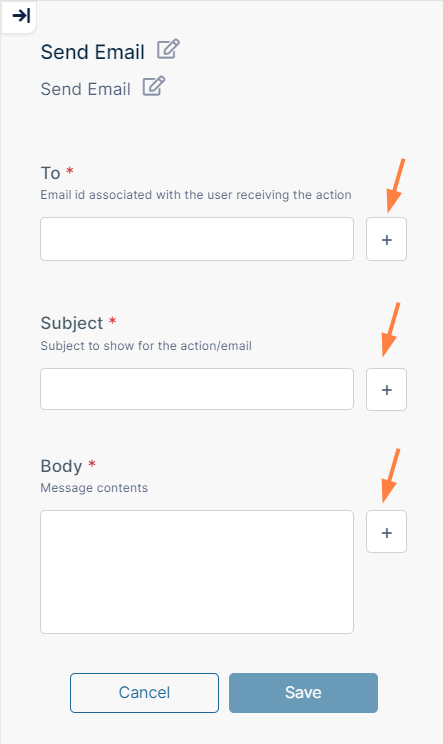Add a variable to the To field
This screenshot has height=744, width=443.
387,239
